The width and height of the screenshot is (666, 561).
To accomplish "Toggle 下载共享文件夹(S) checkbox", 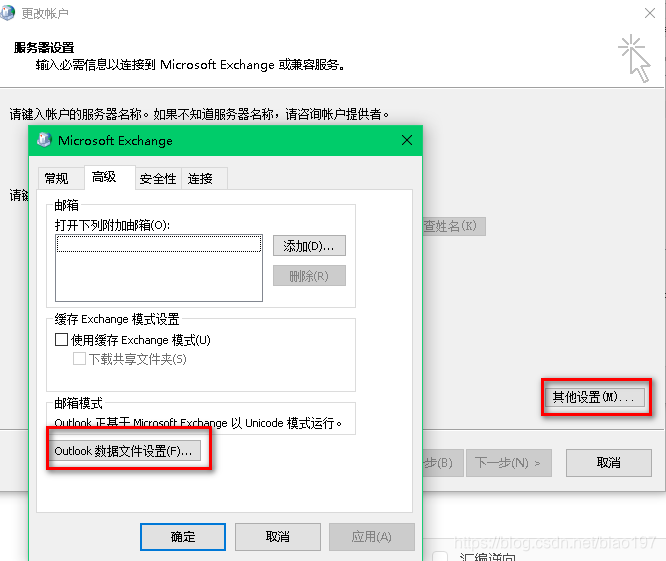I will point(79,358).
